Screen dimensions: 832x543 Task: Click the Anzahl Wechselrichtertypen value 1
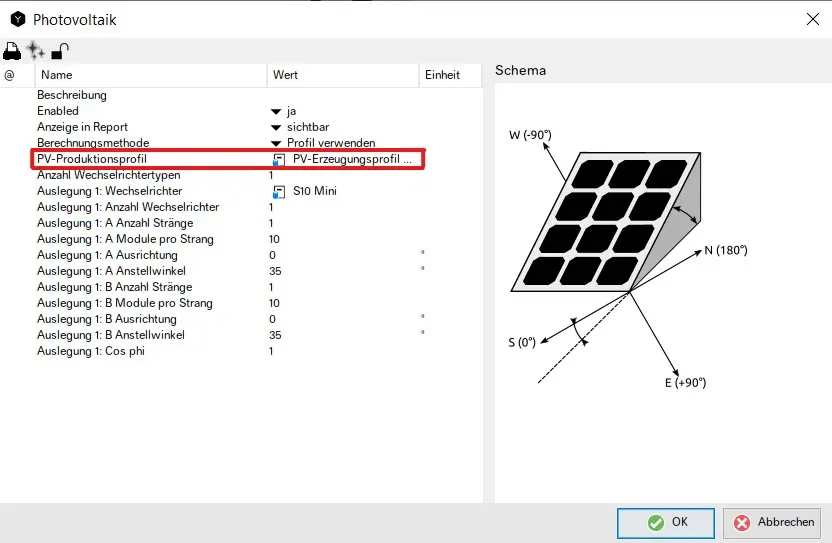[271, 175]
